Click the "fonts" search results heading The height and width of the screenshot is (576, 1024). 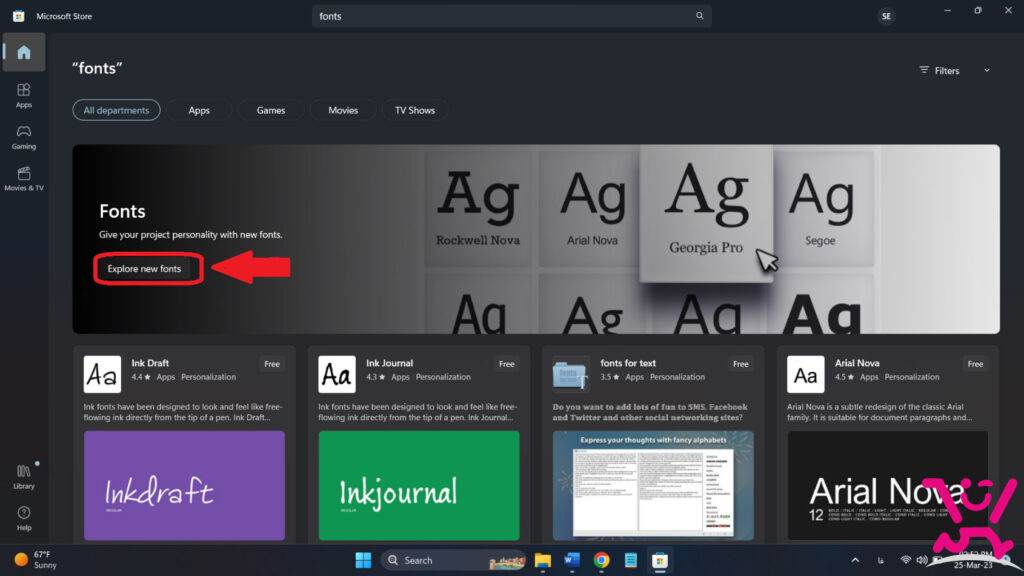click(97, 68)
